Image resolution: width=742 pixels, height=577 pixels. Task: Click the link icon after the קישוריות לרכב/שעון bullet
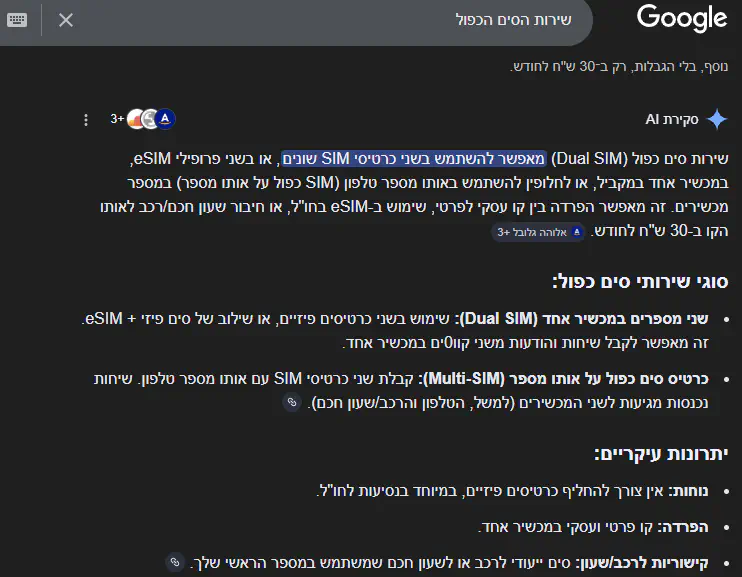(174, 562)
